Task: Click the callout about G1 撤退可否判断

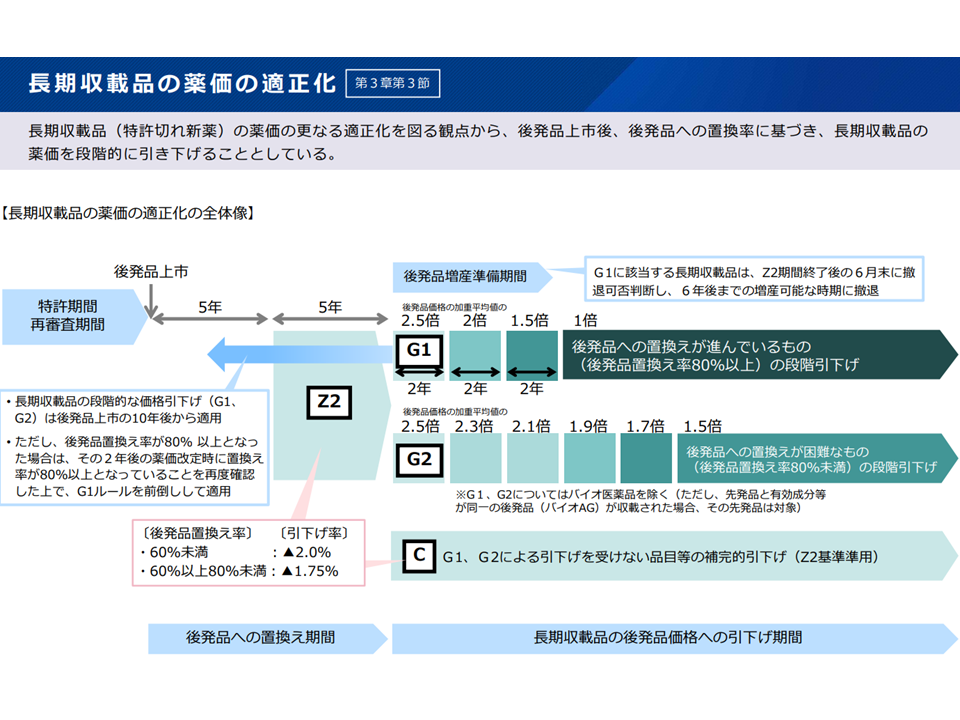Action: tap(755, 281)
